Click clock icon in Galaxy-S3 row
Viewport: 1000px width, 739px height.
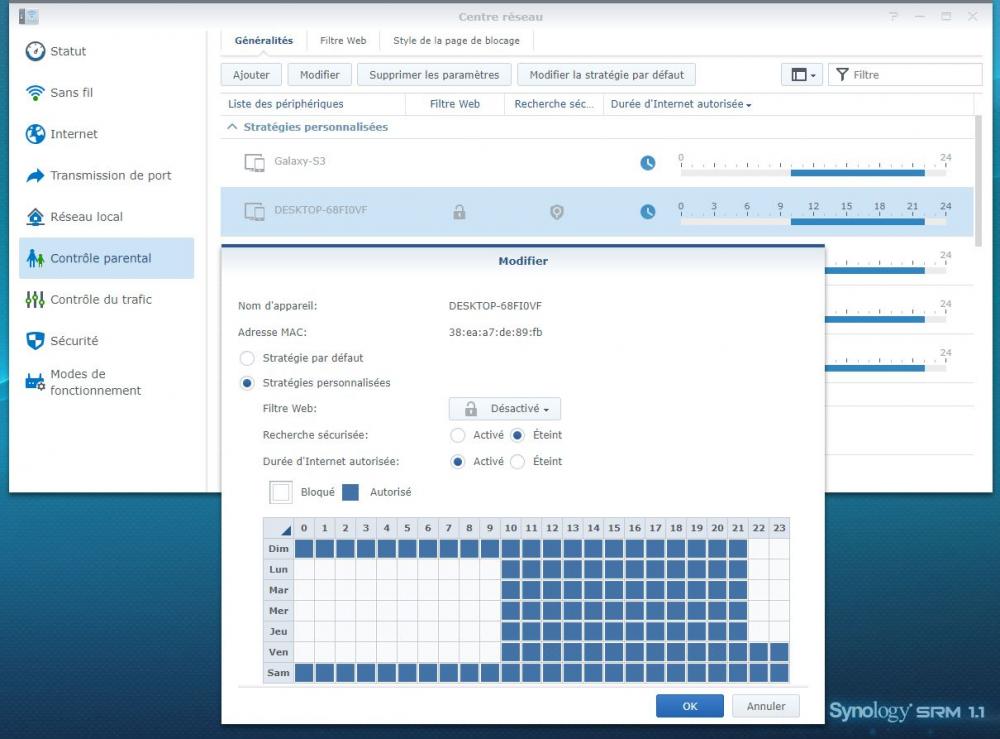[648, 163]
